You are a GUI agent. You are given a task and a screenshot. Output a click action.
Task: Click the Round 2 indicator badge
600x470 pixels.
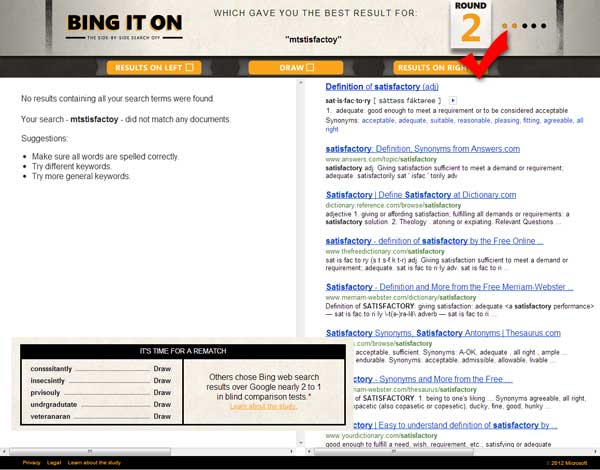tap(471, 23)
